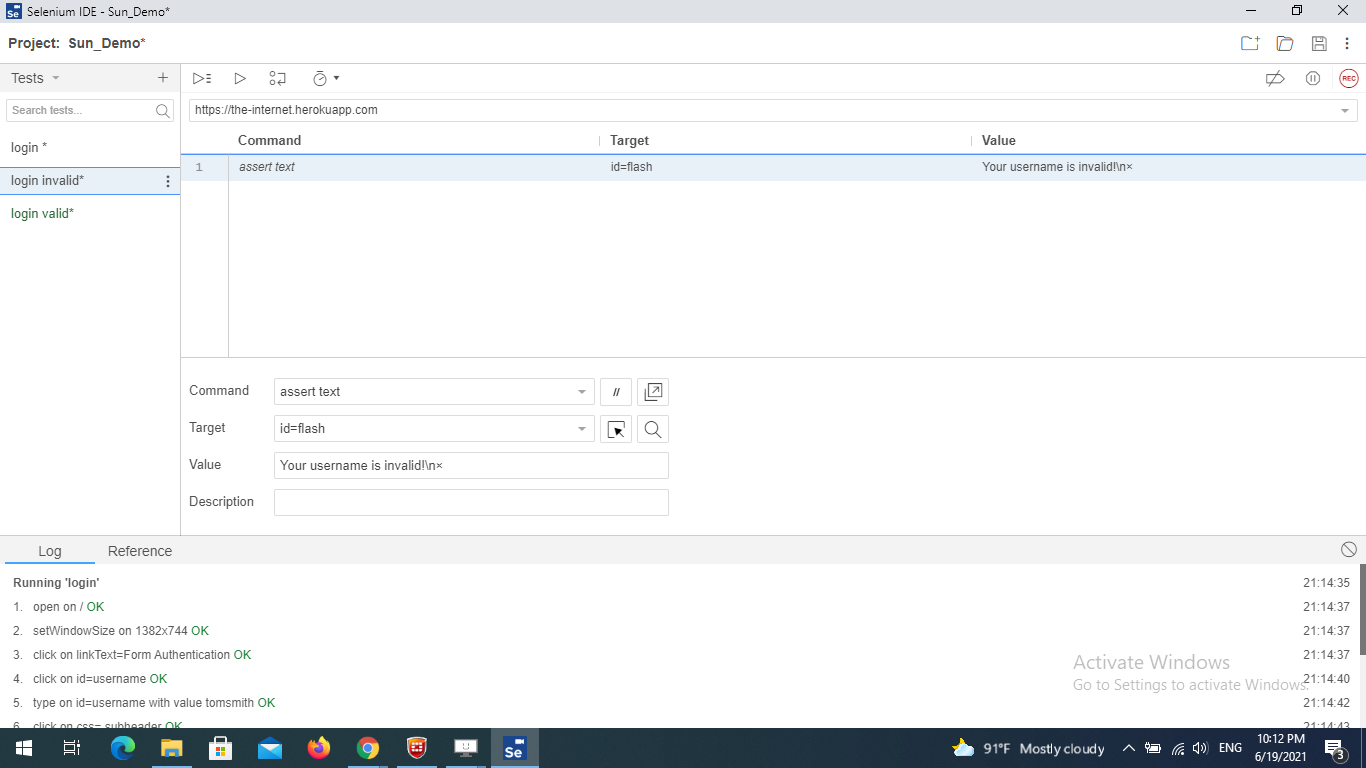This screenshot has height=768, width=1366.
Task: Open the Windows Start menu
Action: point(23,748)
